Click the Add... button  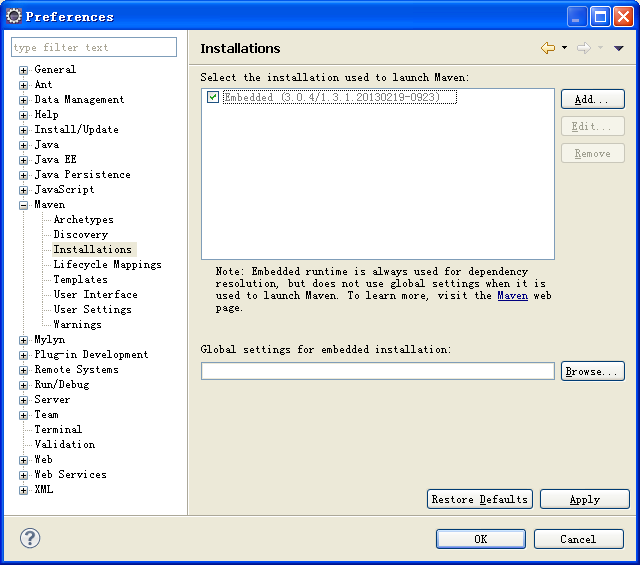pyautogui.click(x=593, y=99)
